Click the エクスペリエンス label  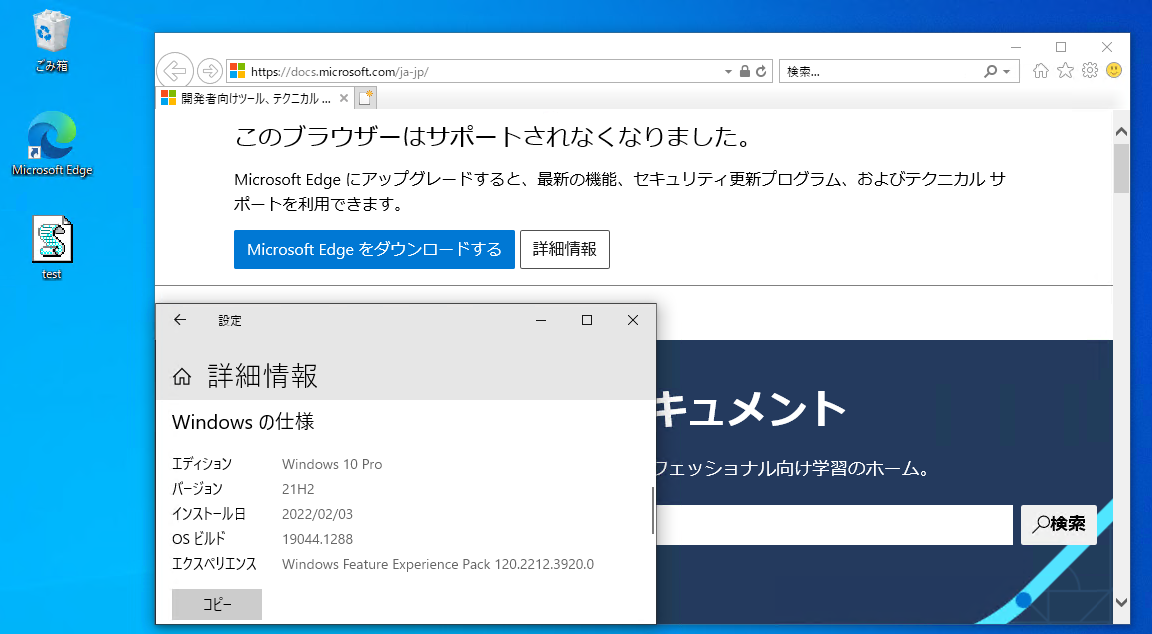(215, 564)
